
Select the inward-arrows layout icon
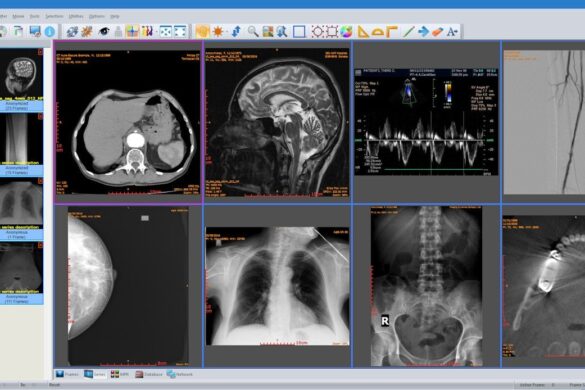click(x=165, y=32)
